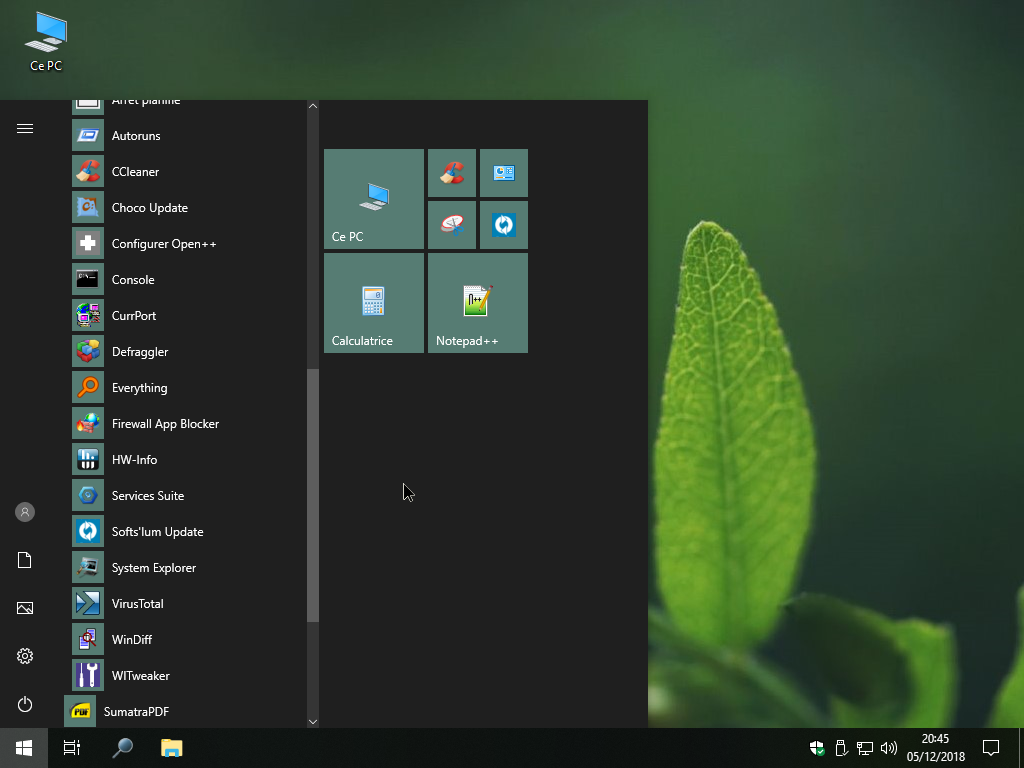Launch Defraggler from the app list
The height and width of the screenshot is (768, 1024).
point(186,351)
